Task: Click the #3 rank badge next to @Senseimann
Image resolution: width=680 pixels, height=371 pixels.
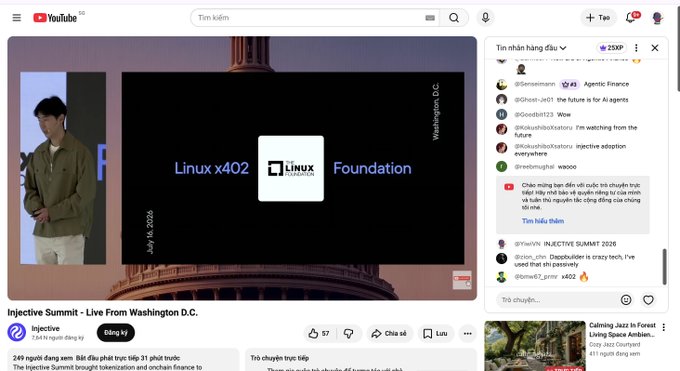Action: point(569,84)
